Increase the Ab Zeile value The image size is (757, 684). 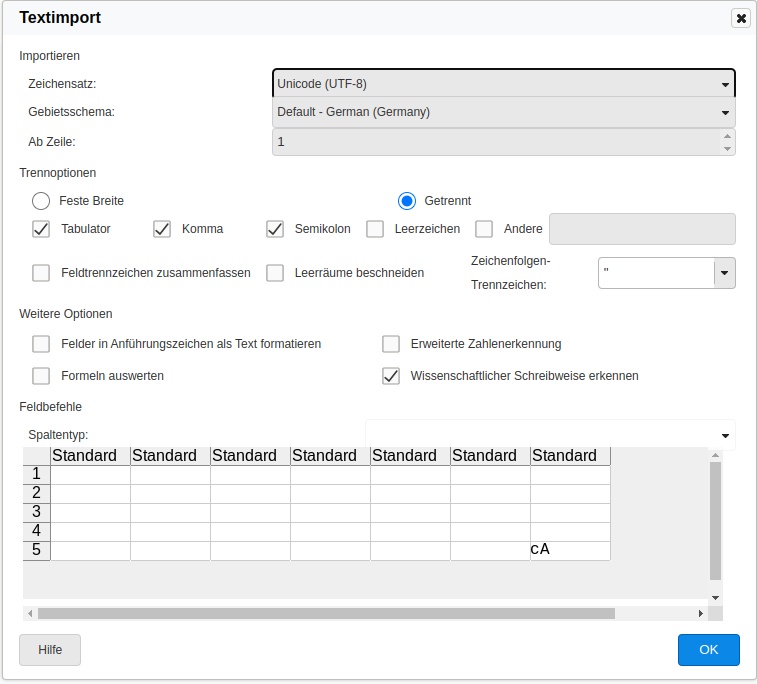[727, 135]
